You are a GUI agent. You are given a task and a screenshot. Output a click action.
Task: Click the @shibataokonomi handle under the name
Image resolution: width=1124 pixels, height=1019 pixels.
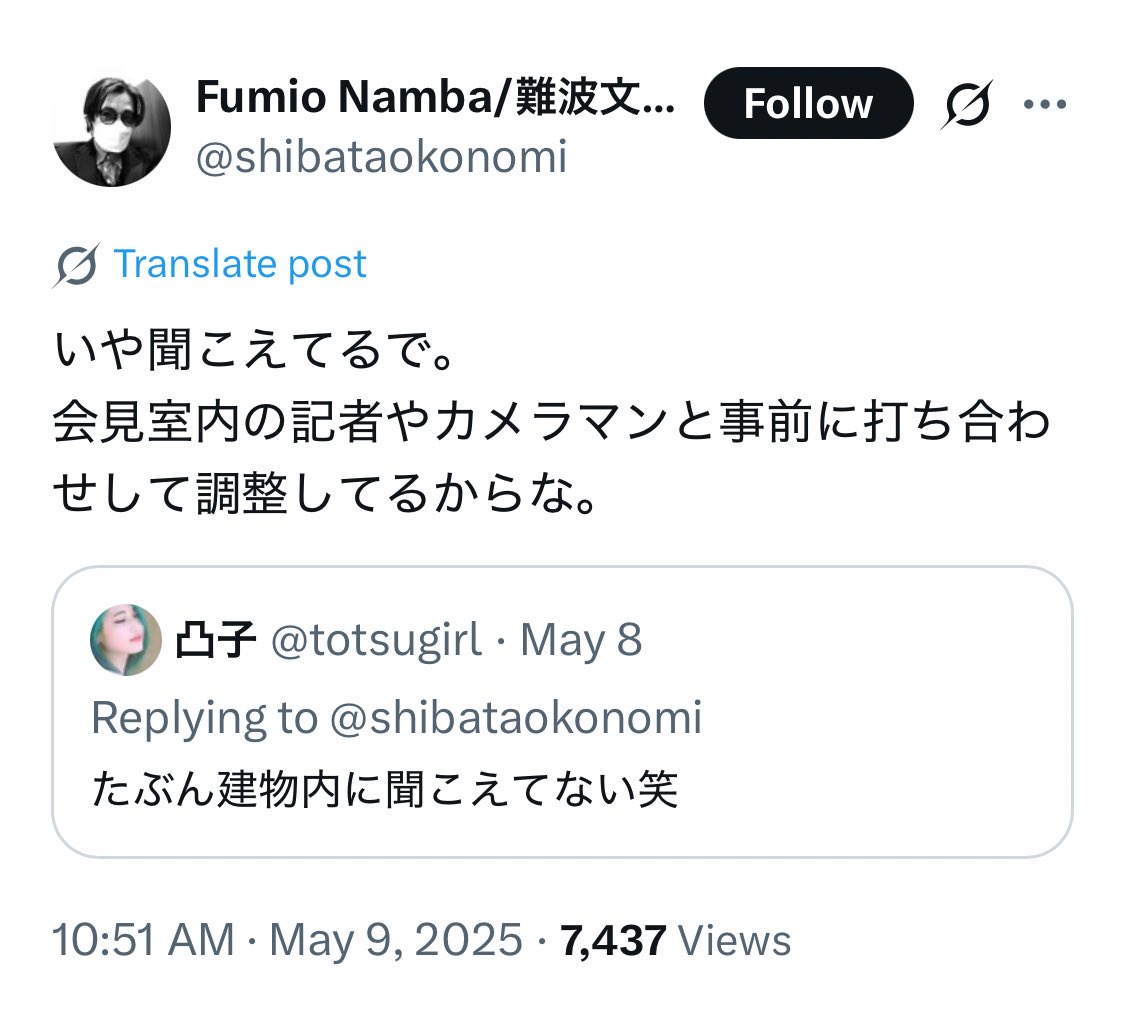pos(381,157)
